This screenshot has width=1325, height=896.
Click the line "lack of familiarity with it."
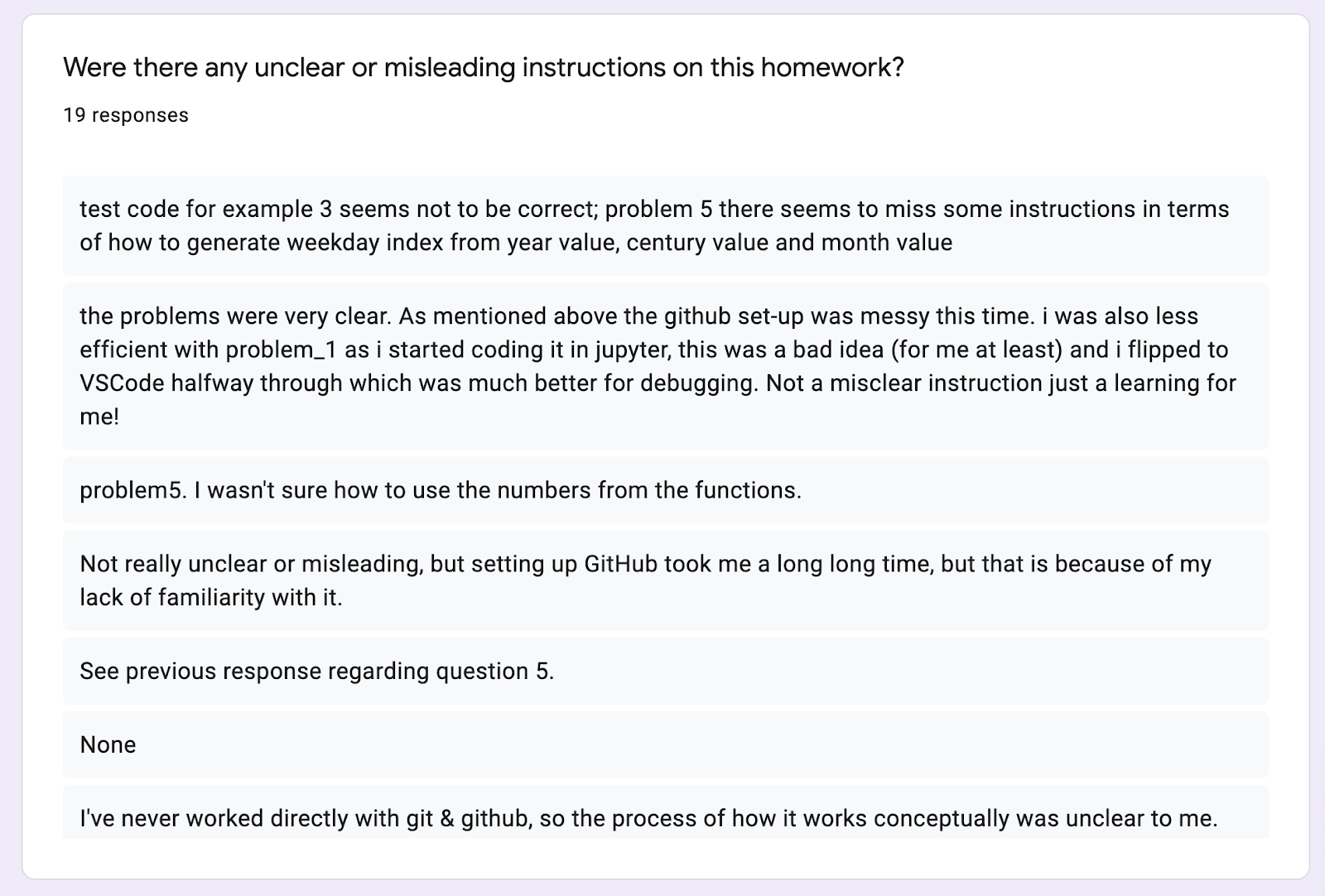pyautogui.click(x=211, y=597)
